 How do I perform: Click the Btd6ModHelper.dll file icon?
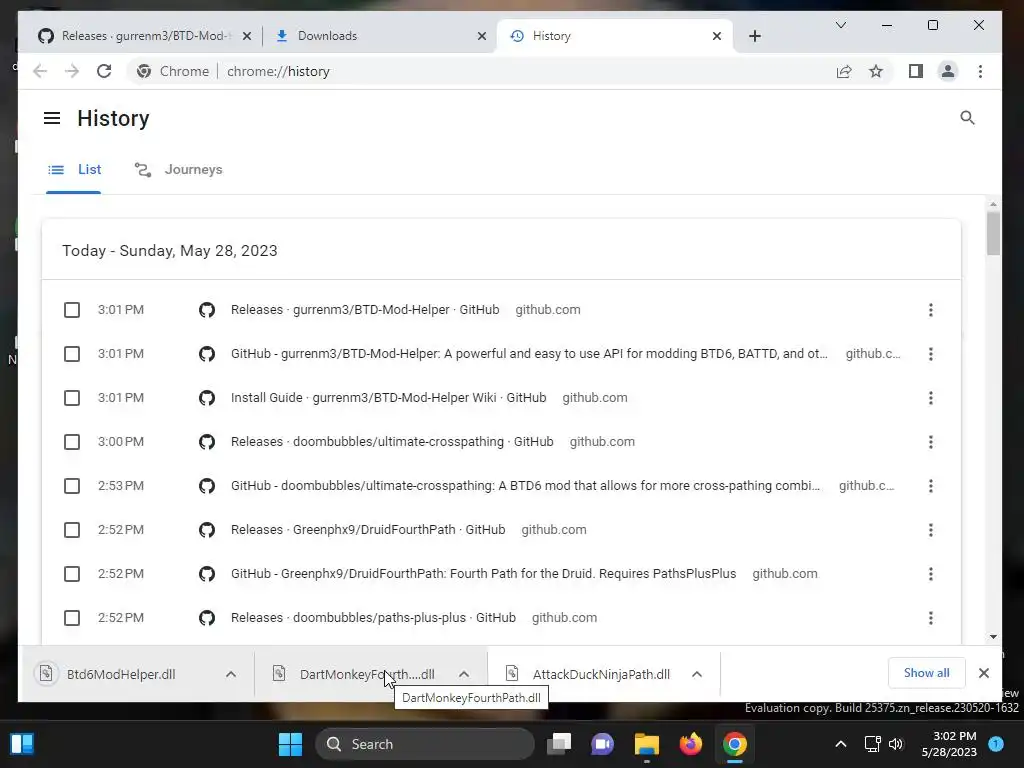point(46,673)
